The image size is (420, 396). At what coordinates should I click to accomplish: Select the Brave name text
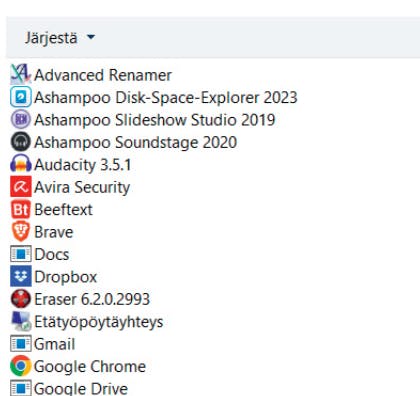54,232
